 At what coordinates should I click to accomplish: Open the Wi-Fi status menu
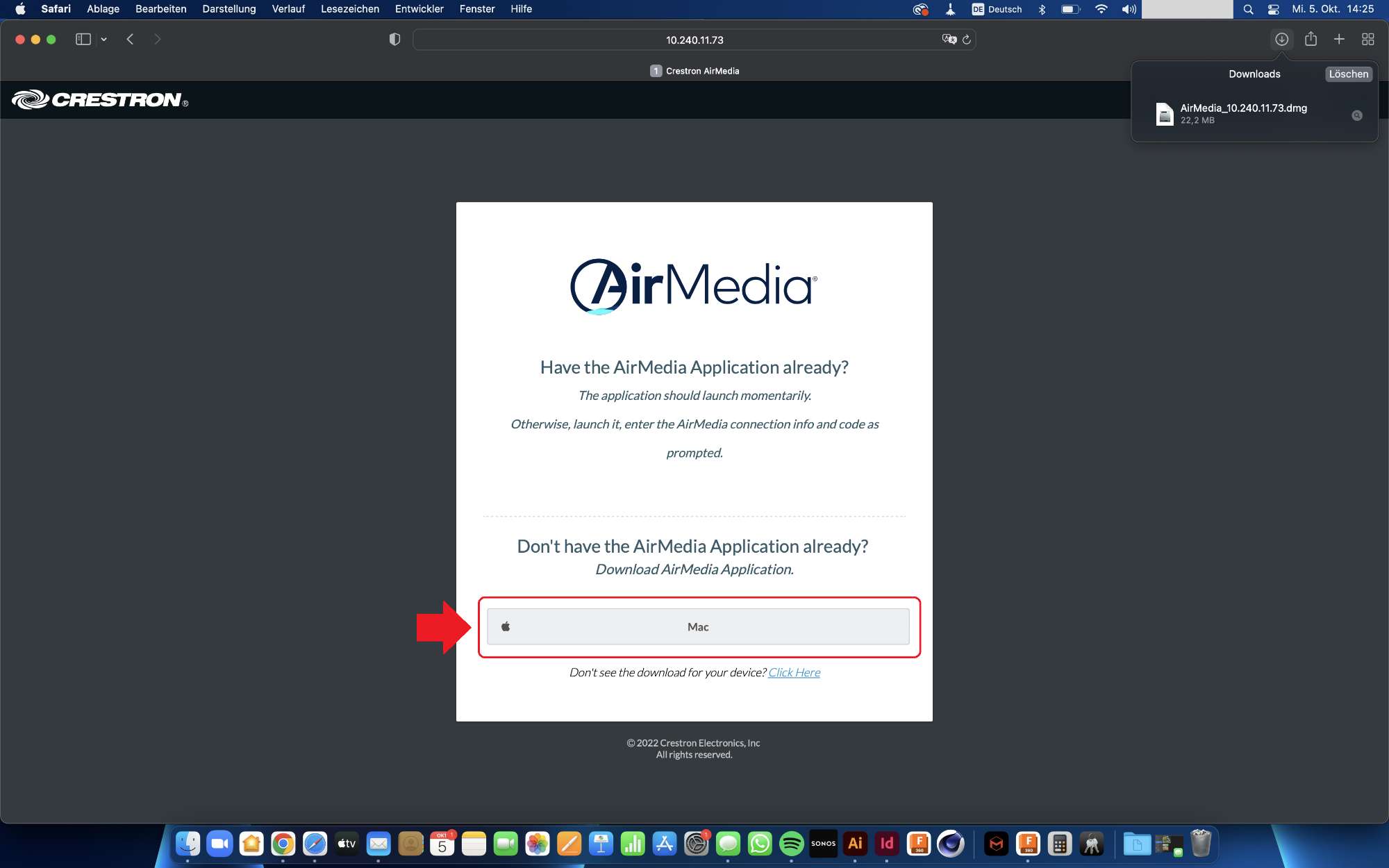point(1101,9)
